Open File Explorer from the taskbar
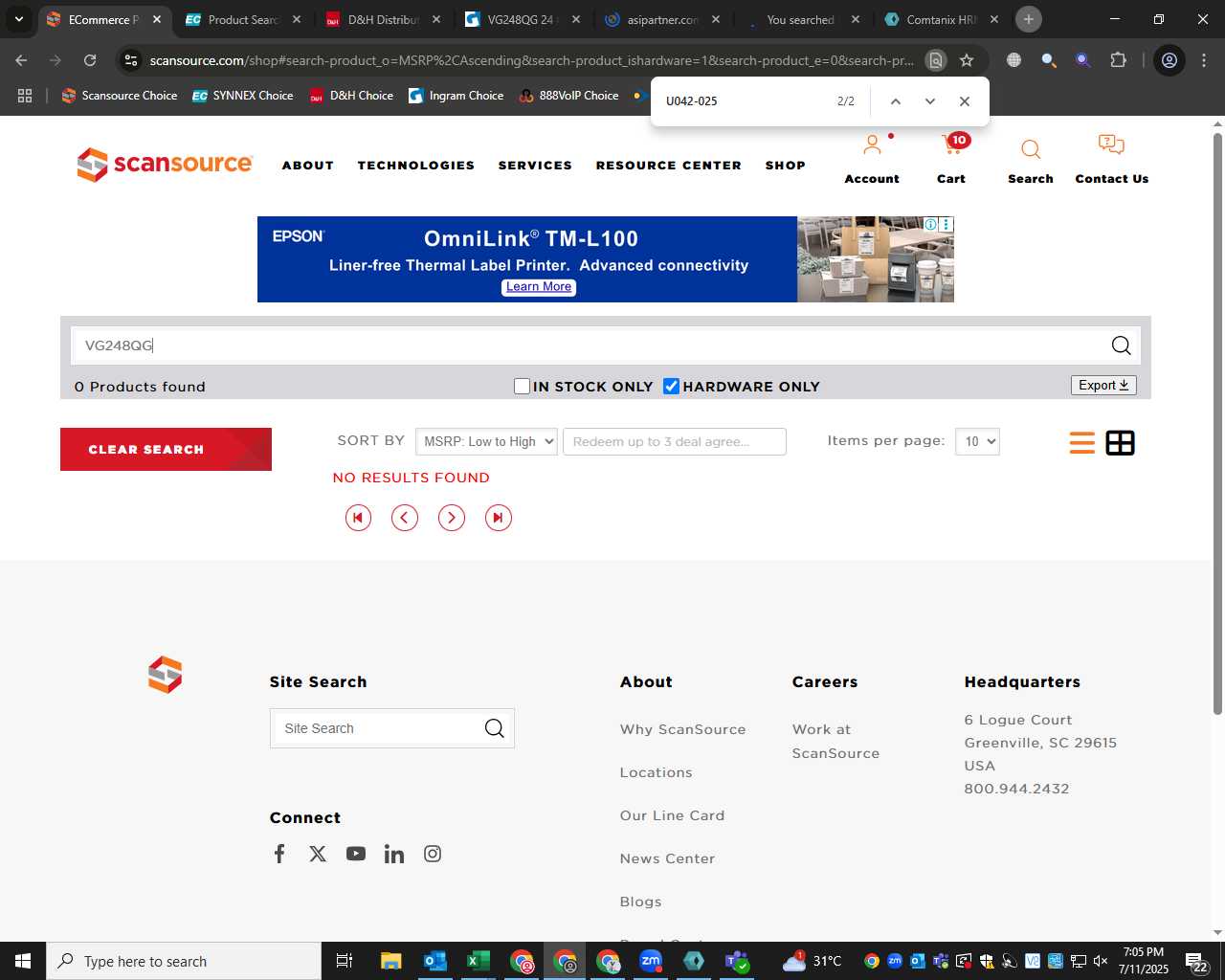Viewport: 1225px width, 980px height. [390, 961]
